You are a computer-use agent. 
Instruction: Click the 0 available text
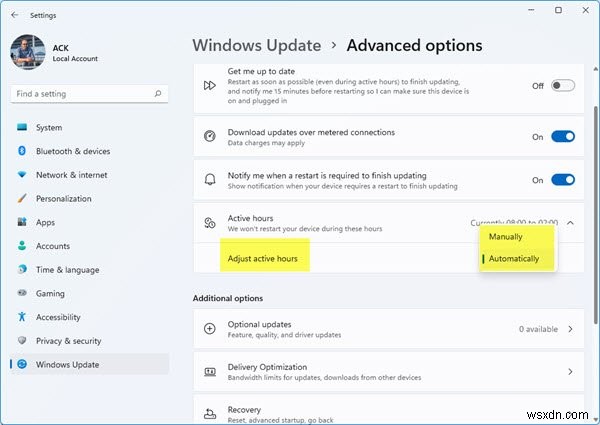pyautogui.click(x=538, y=329)
